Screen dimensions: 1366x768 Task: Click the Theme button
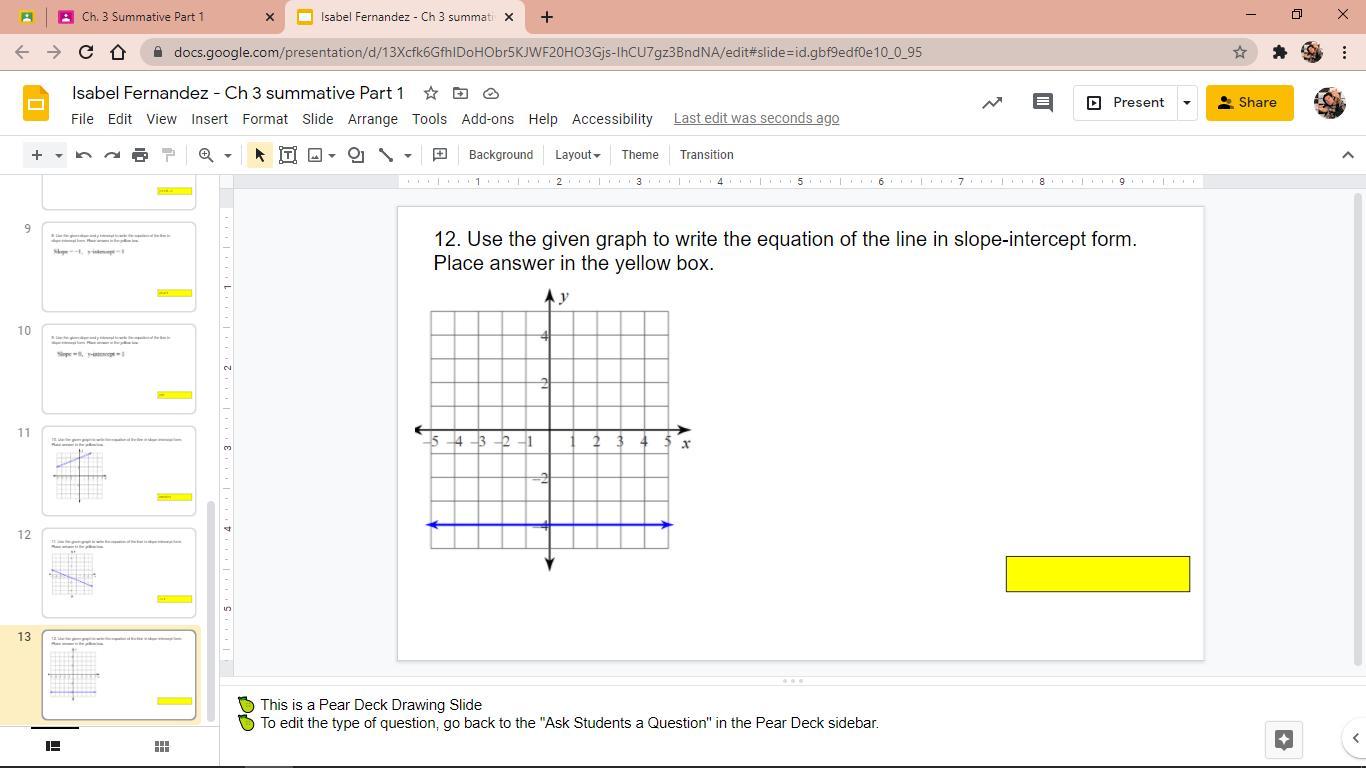click(x=640, y=155)
